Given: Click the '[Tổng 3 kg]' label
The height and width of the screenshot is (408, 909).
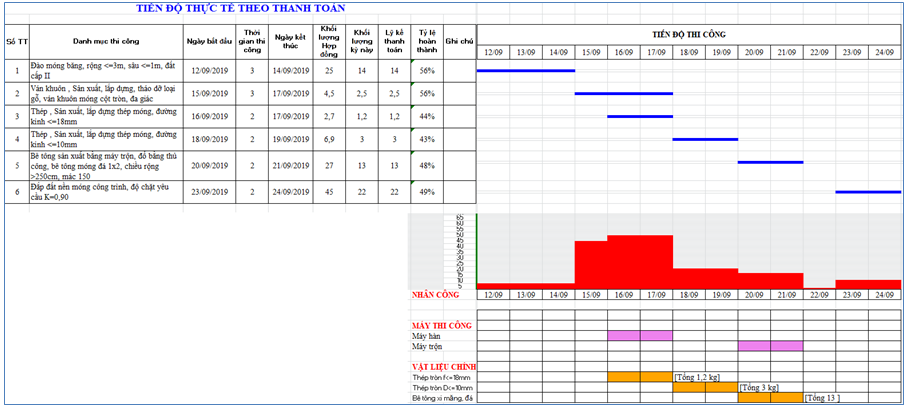Looking at the screenshot, I should [759, 387].
